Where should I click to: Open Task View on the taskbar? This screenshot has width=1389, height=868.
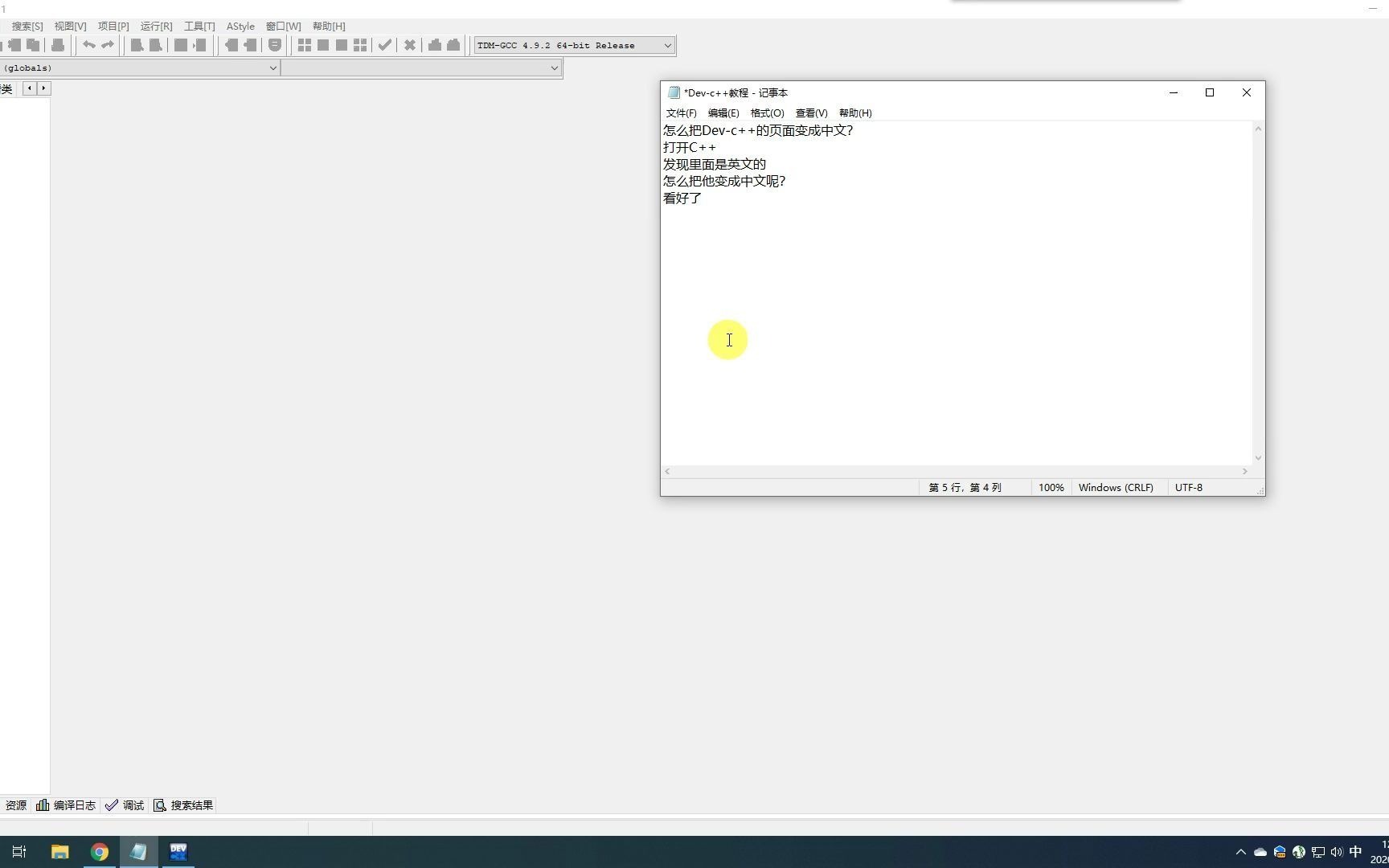19,852
